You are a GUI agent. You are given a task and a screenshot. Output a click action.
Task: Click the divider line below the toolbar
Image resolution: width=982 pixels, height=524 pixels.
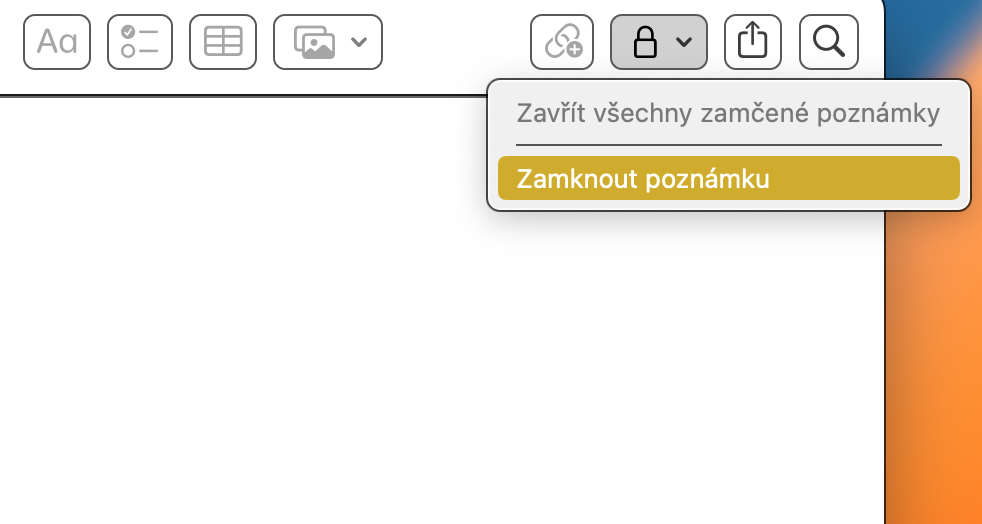(240, 96)
